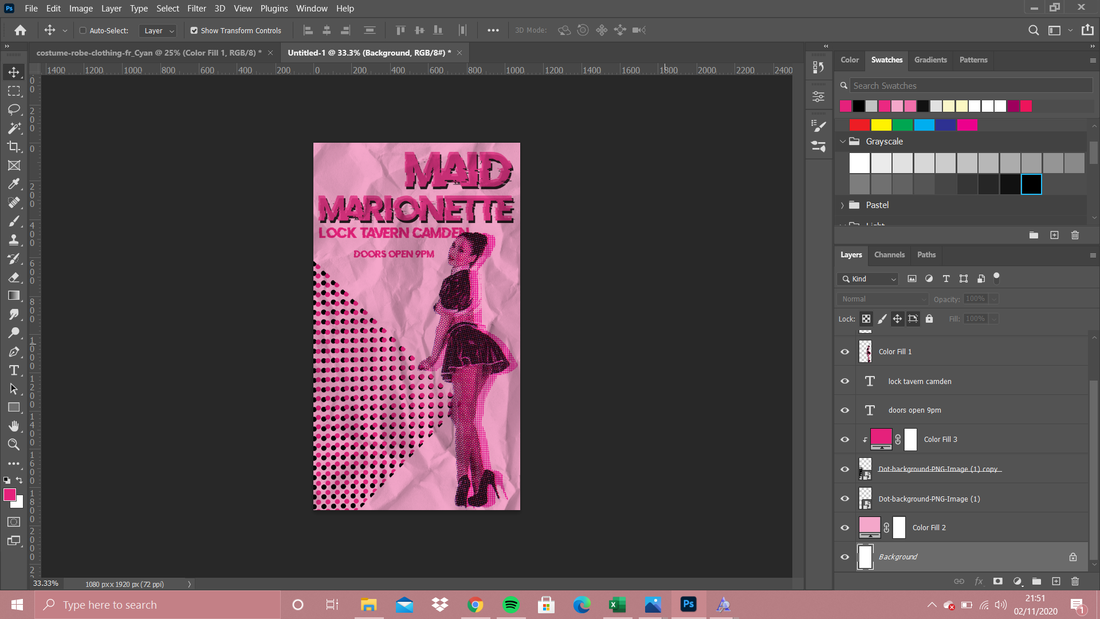The image size is (1100, 619).
Task: Switch to the Gradients tab
Action: (930, 60)
